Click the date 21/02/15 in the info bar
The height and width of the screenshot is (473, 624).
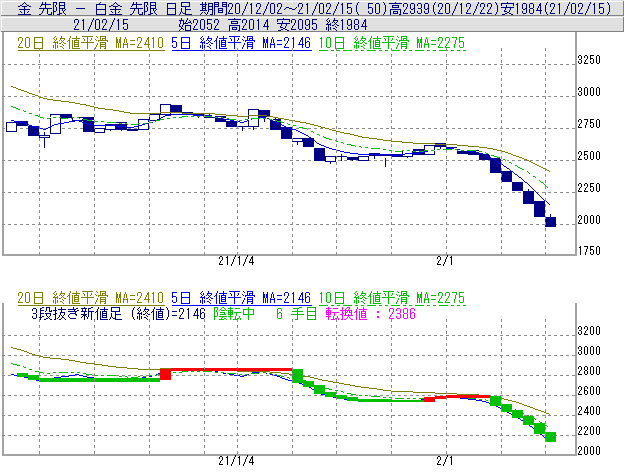pyautogui.click(x=101, y=25)
